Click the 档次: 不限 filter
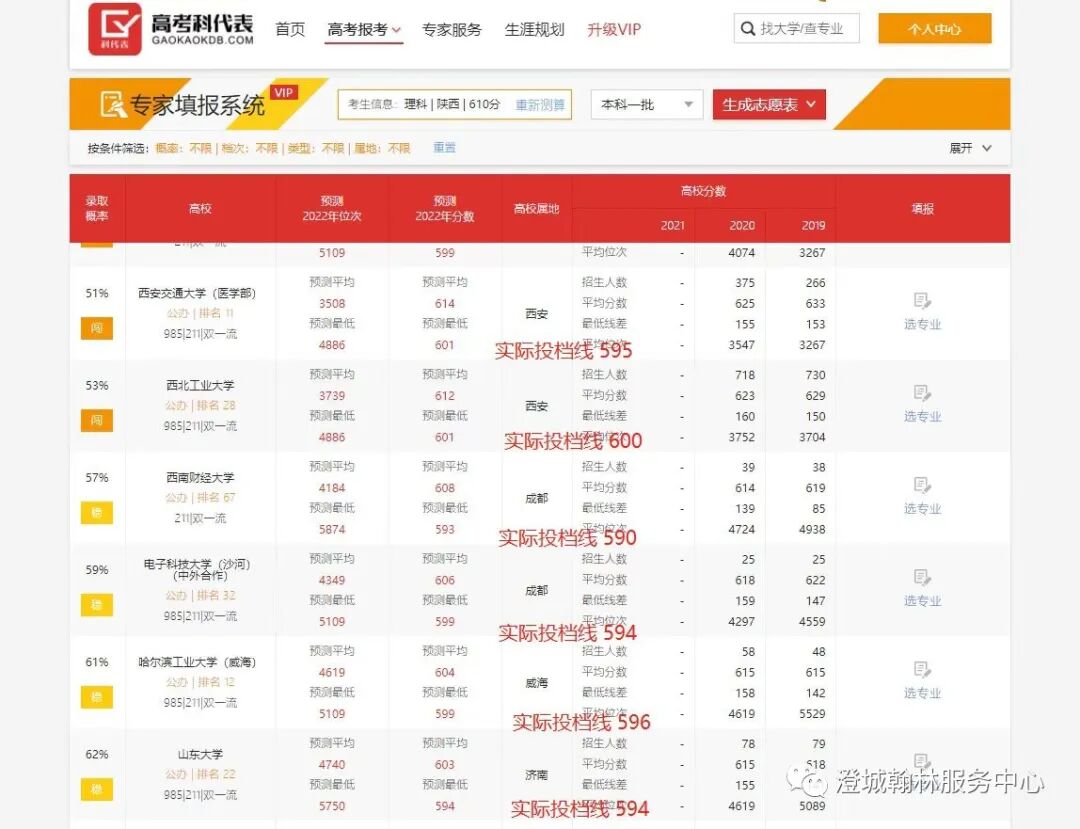This screenshot has width=1080, height=829. point(250,148)
